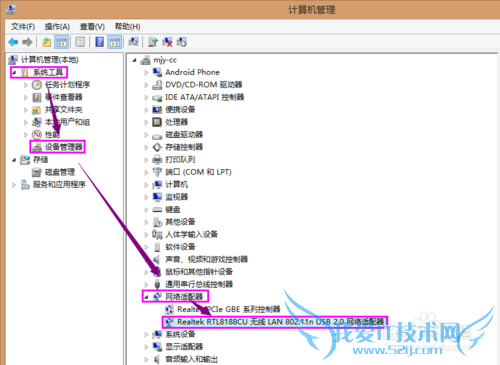The height and width of the screenshot is (365, 500).
Task: Click the 音频输入和输出 speaker icon
Action: pos(157,359)
